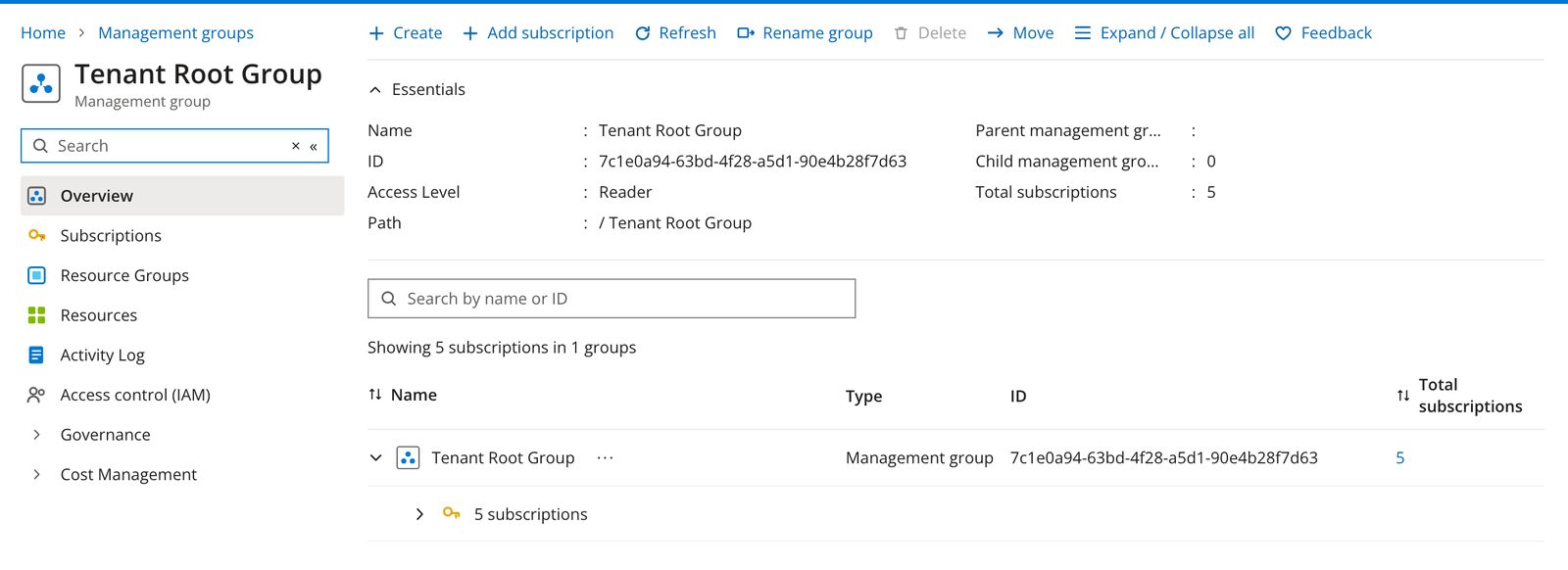
Task: Click the Path value / Tenant Root Group
Action: tap(675, 223)
